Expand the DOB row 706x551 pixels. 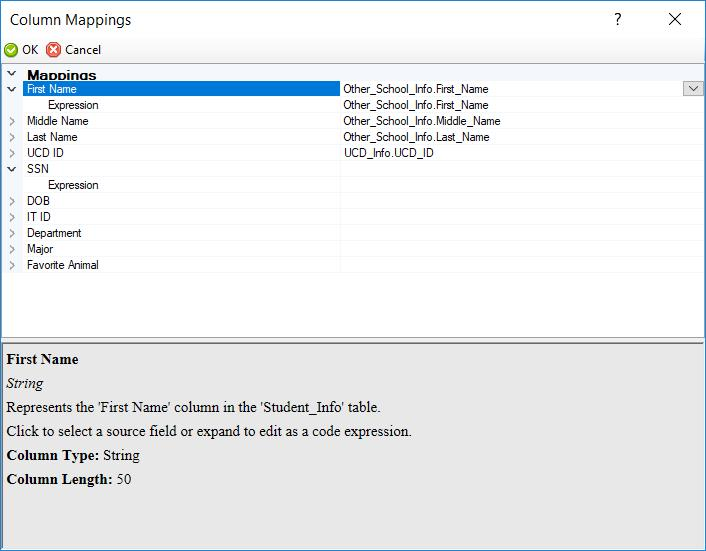[12, 201]
